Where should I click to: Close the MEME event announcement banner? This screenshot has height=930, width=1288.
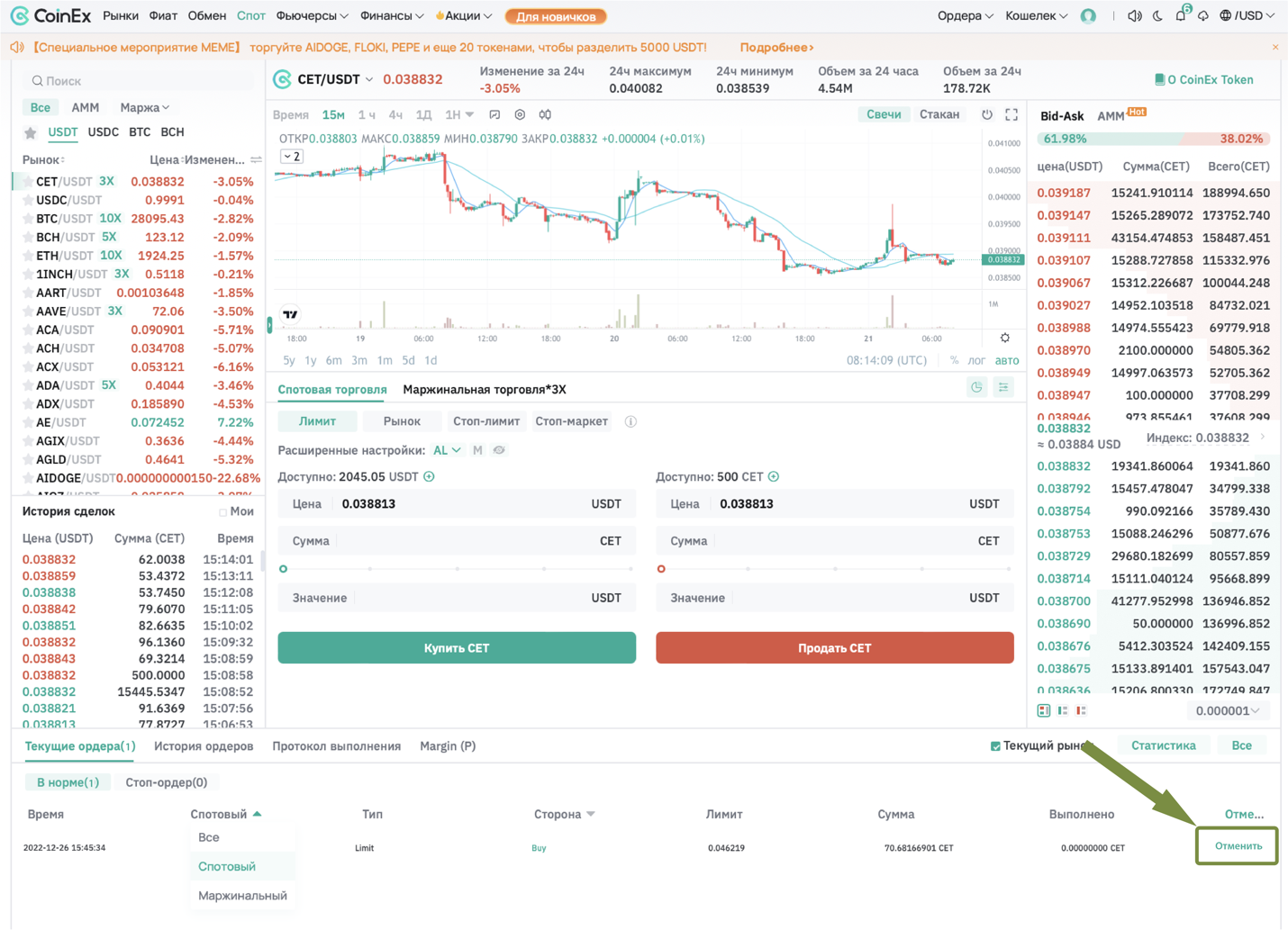pos(1275,47)
